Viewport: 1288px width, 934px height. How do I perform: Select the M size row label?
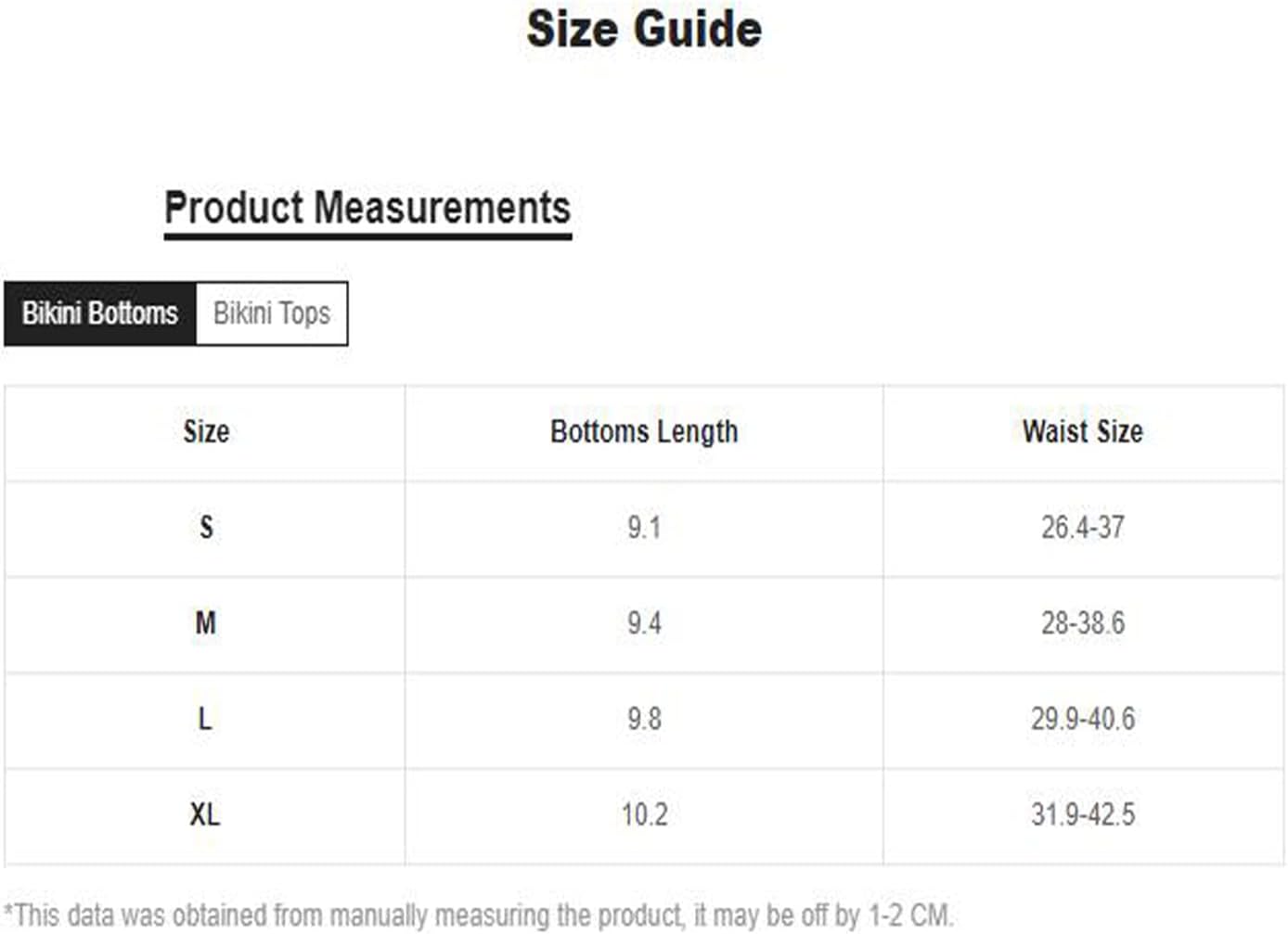[x=206, y=623]
